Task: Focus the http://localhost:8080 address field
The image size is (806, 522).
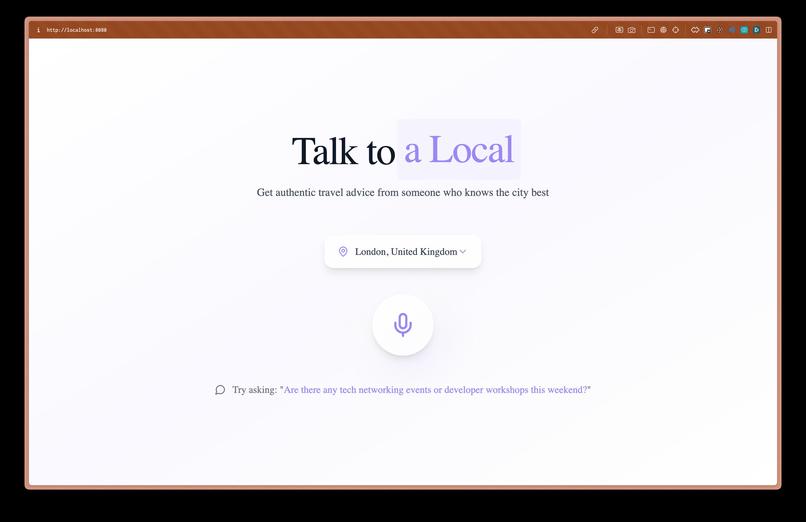Action: tap(77, 30)
